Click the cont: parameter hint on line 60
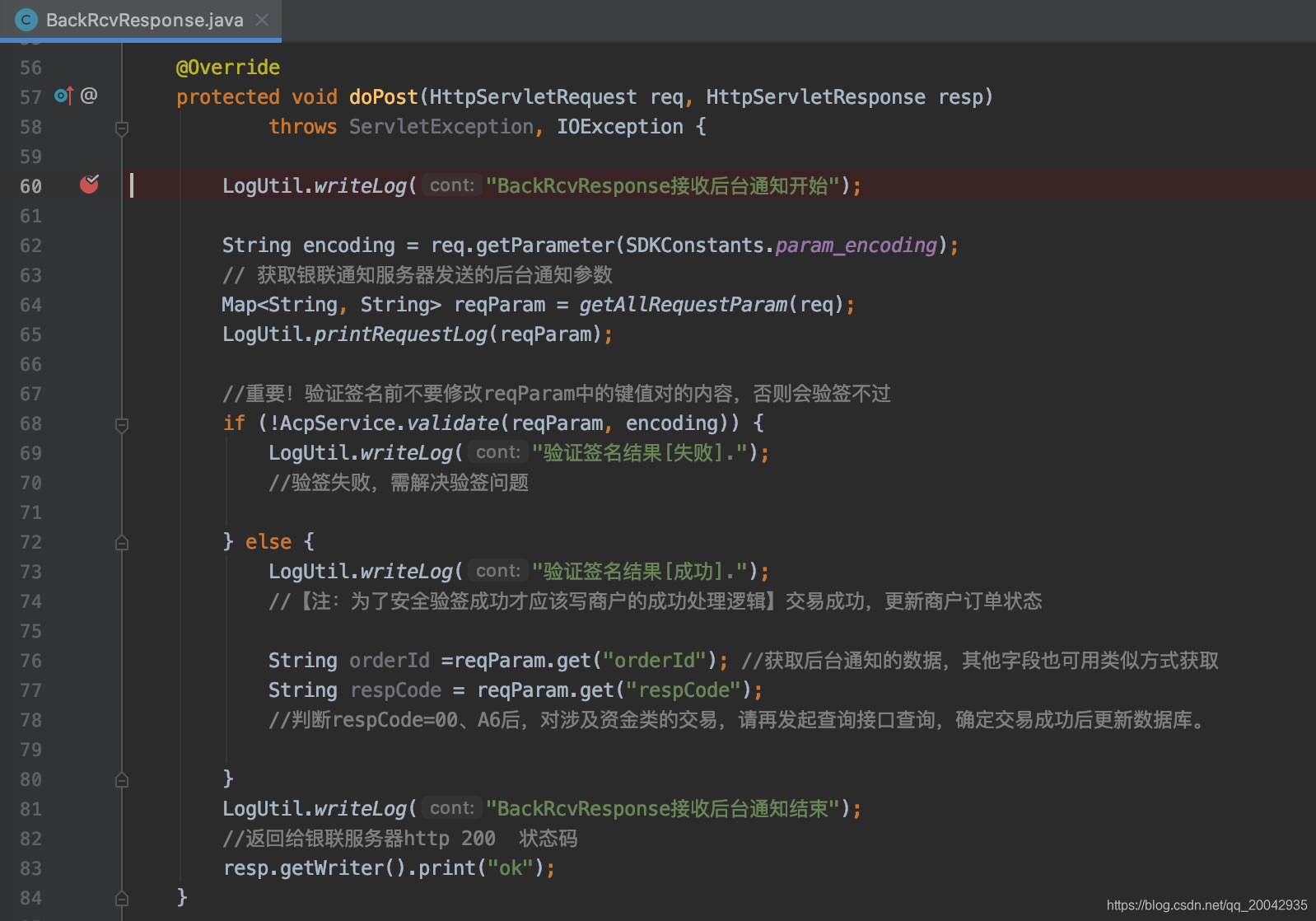 pos(452,185)
